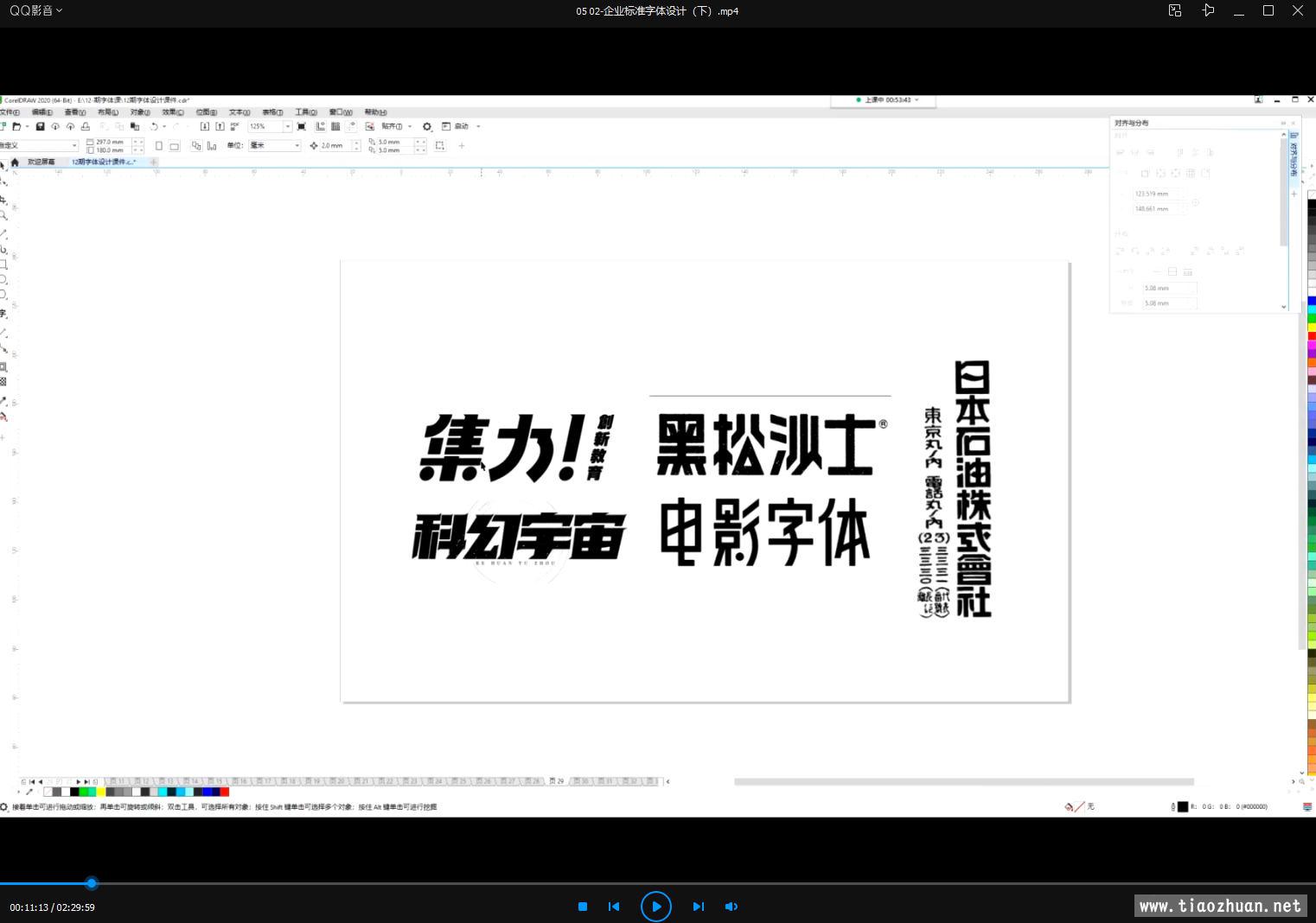Go to page tab 页 29
Screen dimensions: 1316x923
[x=557, y=781]
